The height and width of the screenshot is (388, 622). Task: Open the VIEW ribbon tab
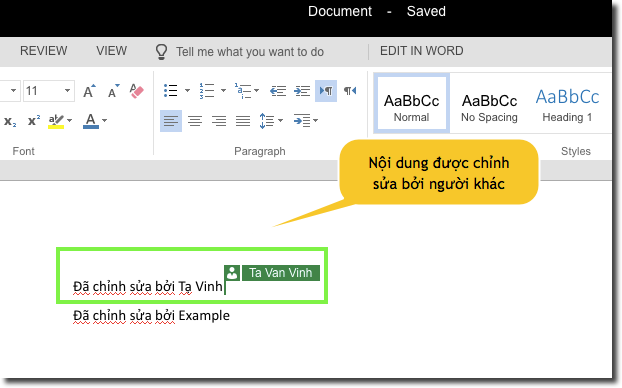[111, 51]
